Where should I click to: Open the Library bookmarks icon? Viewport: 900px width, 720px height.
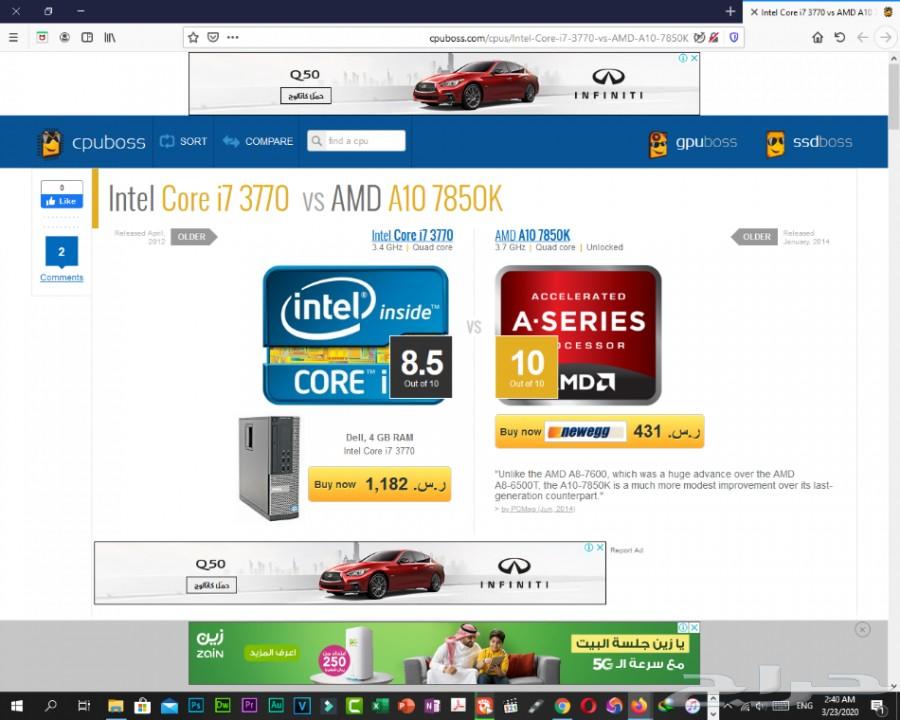click(110, 37)
